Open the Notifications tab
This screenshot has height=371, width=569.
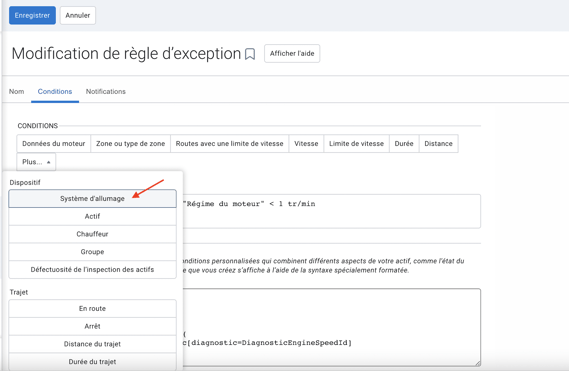[x=106, y=91]
